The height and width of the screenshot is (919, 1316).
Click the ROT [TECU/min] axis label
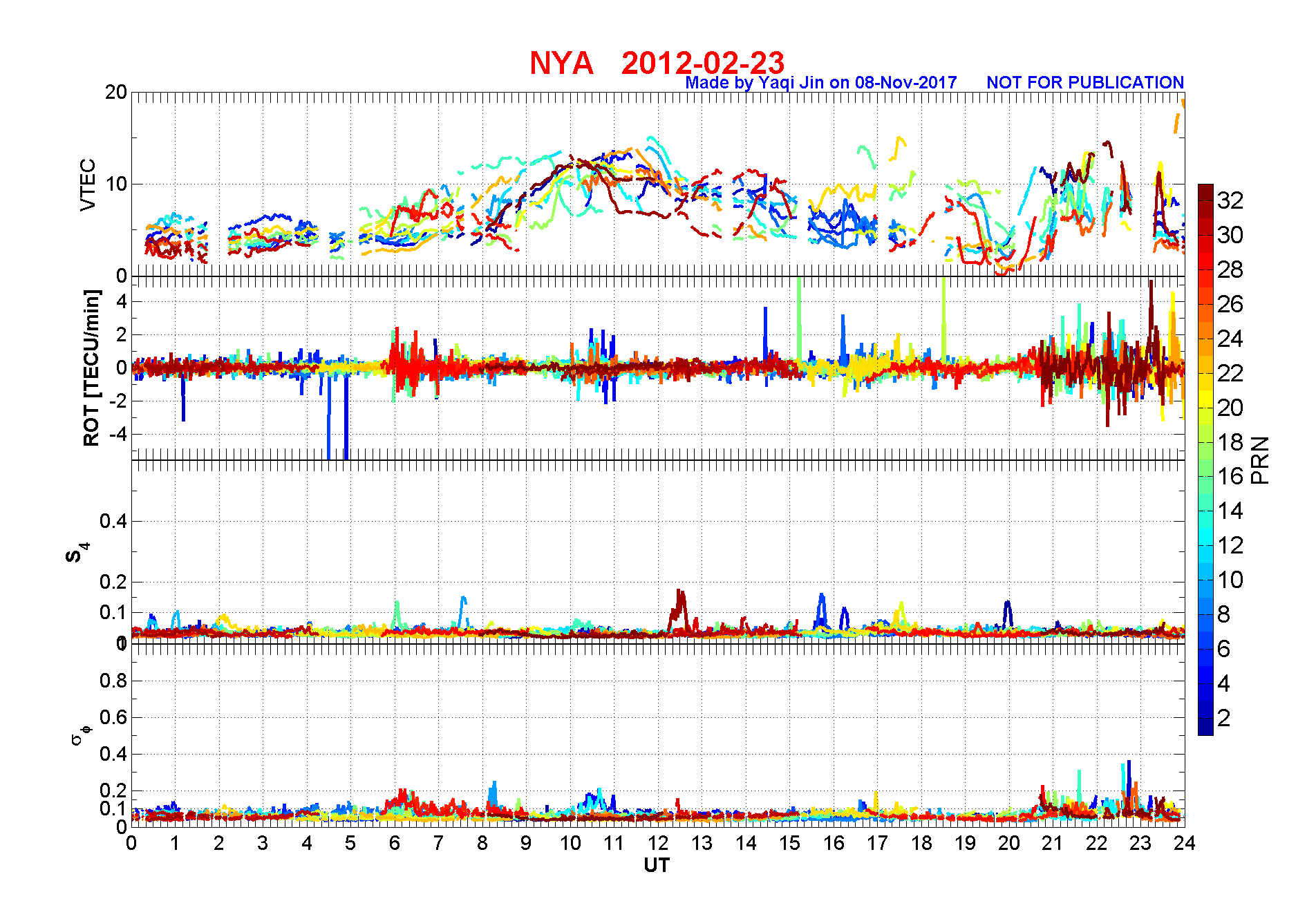pos(91,368)
